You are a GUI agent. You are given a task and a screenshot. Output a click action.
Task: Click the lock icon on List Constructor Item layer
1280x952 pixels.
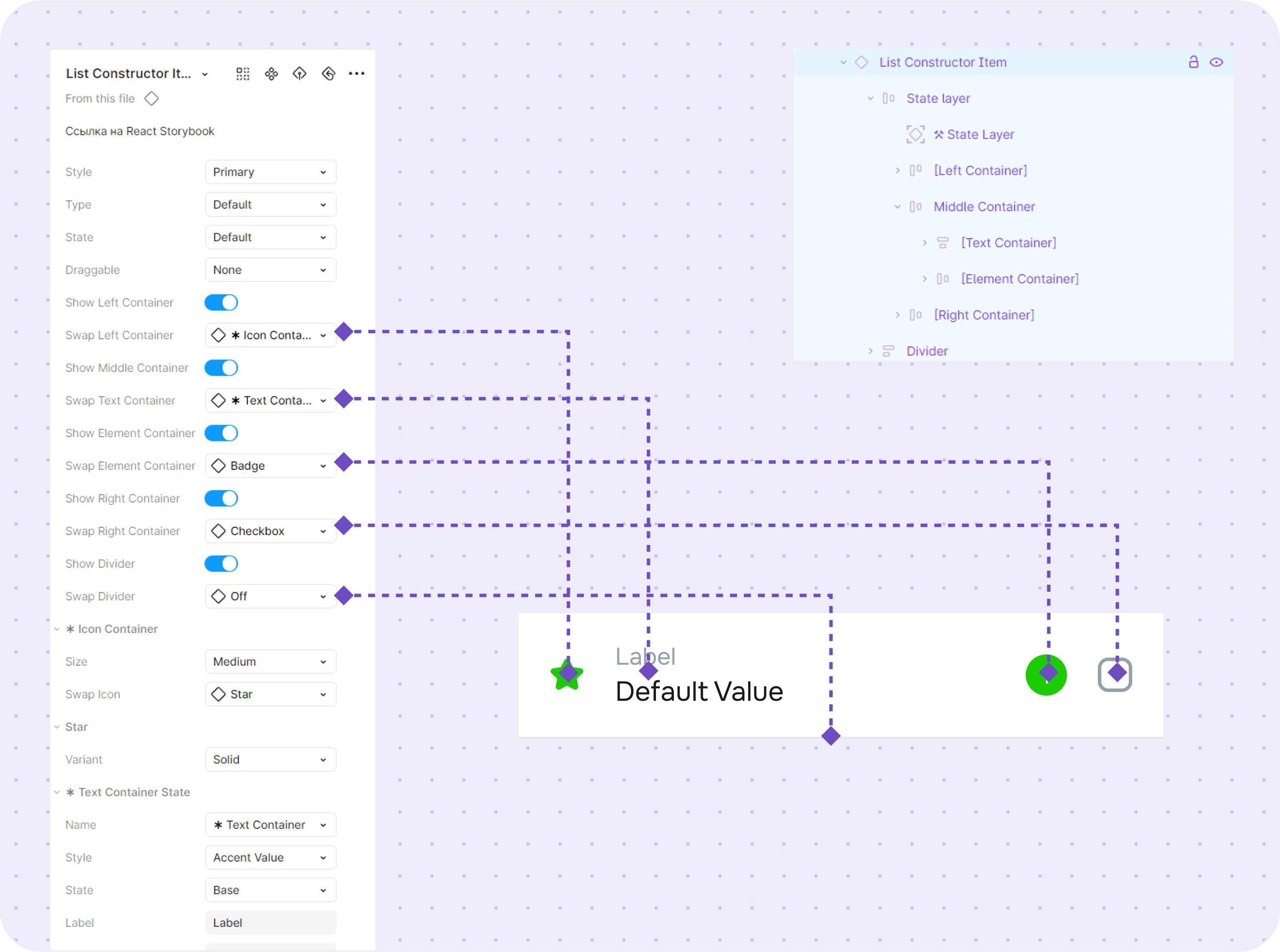click(1194, 62)
